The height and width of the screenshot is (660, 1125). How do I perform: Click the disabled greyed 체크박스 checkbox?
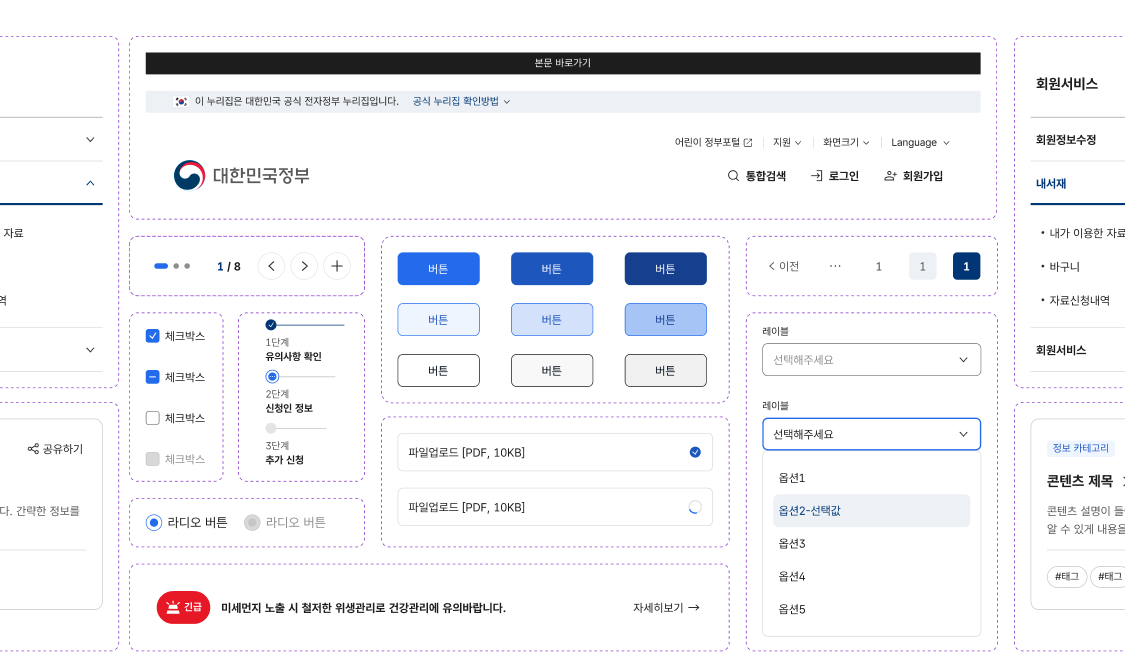pos(152,458)
